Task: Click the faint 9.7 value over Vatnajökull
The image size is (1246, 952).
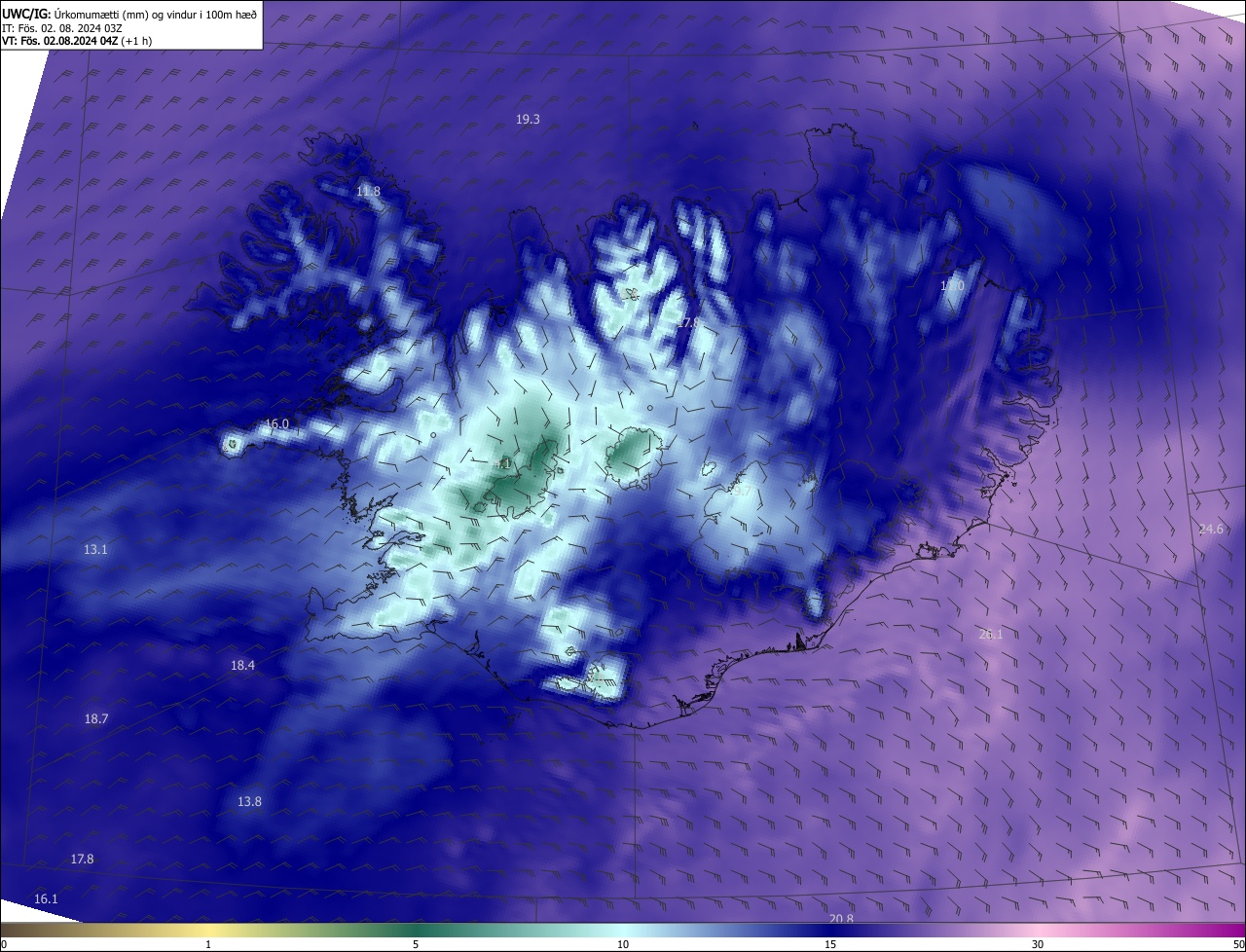Action: point(742,492)
